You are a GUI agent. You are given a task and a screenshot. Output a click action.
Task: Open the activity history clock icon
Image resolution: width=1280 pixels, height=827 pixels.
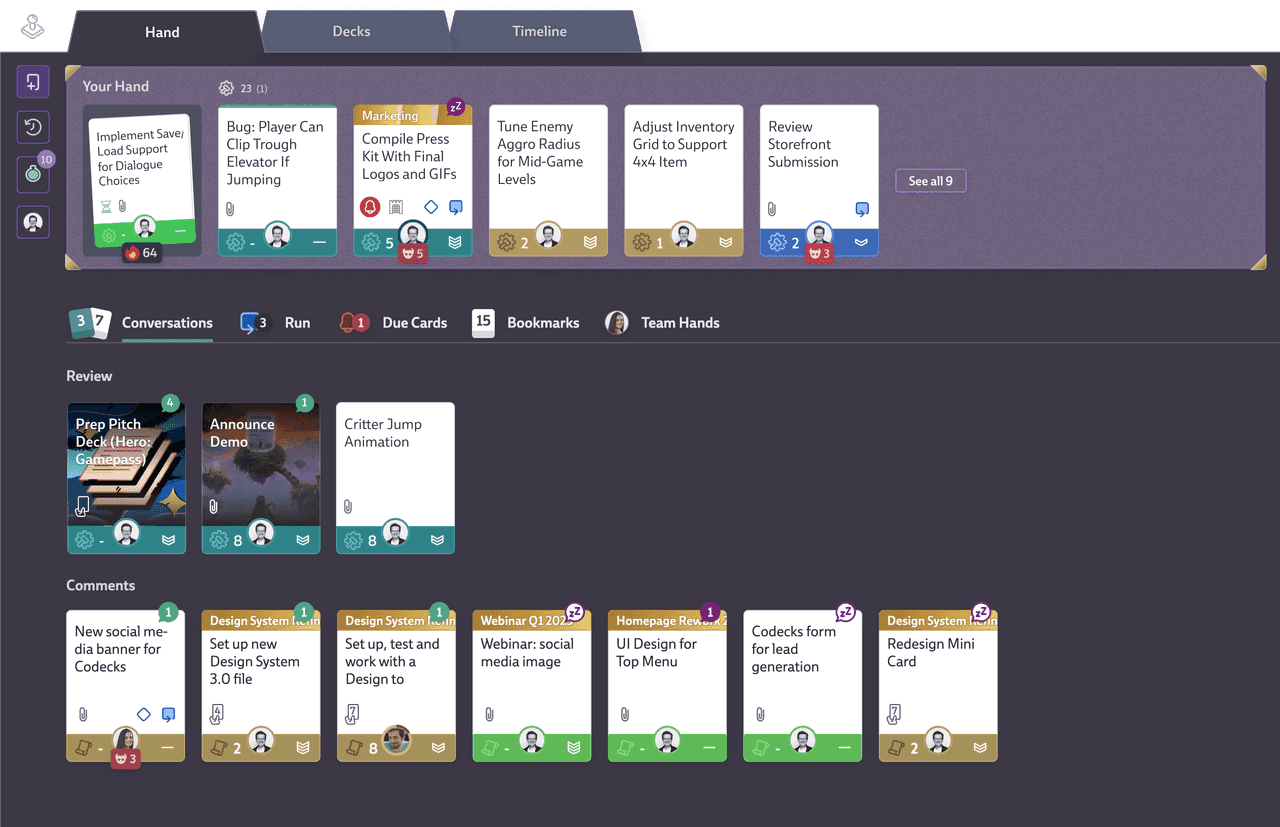33,127
